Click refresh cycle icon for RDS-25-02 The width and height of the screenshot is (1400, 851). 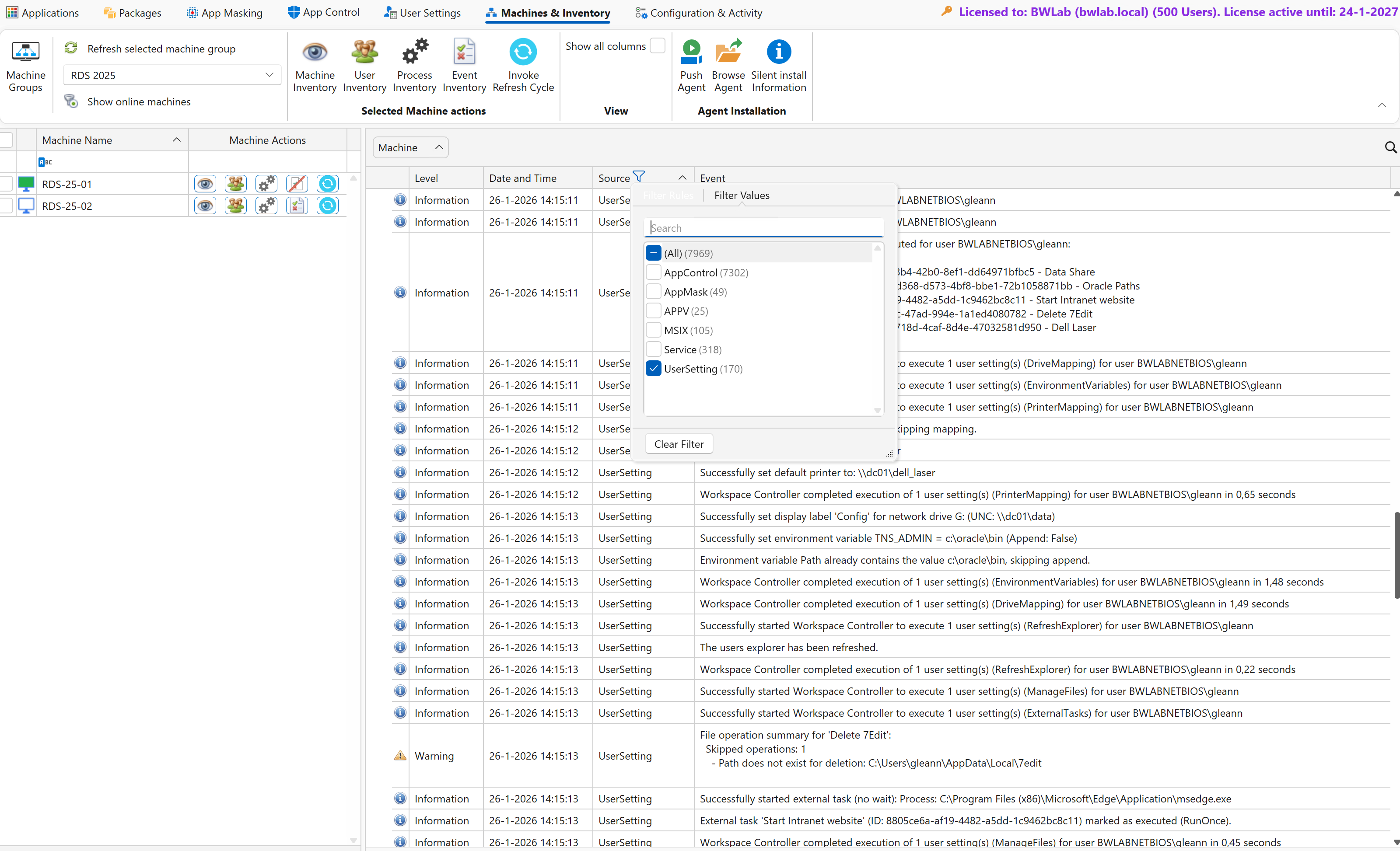point(327,206)
